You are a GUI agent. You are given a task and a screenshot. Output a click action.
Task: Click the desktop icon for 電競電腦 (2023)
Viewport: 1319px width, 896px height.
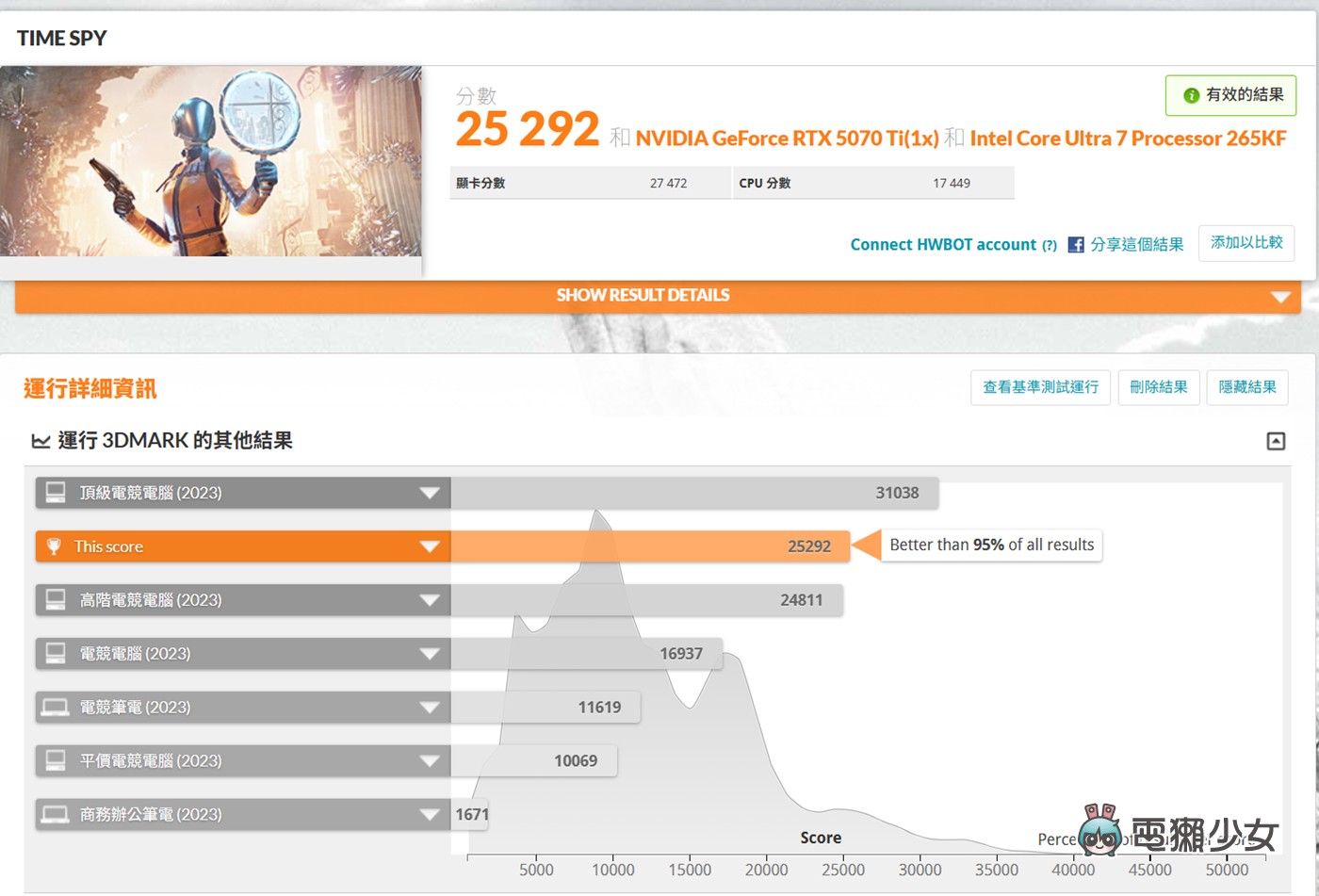click(x=56, y=653)
